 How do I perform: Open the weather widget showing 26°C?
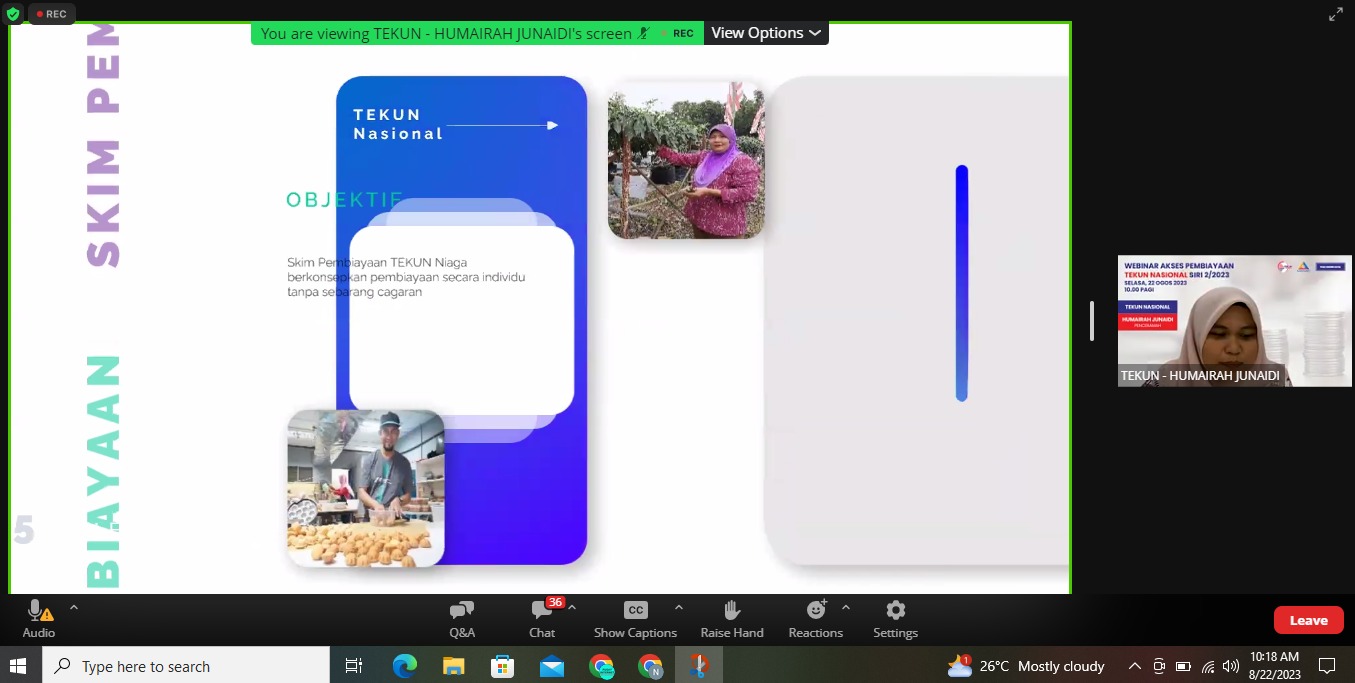click(x=1026, y=665)
